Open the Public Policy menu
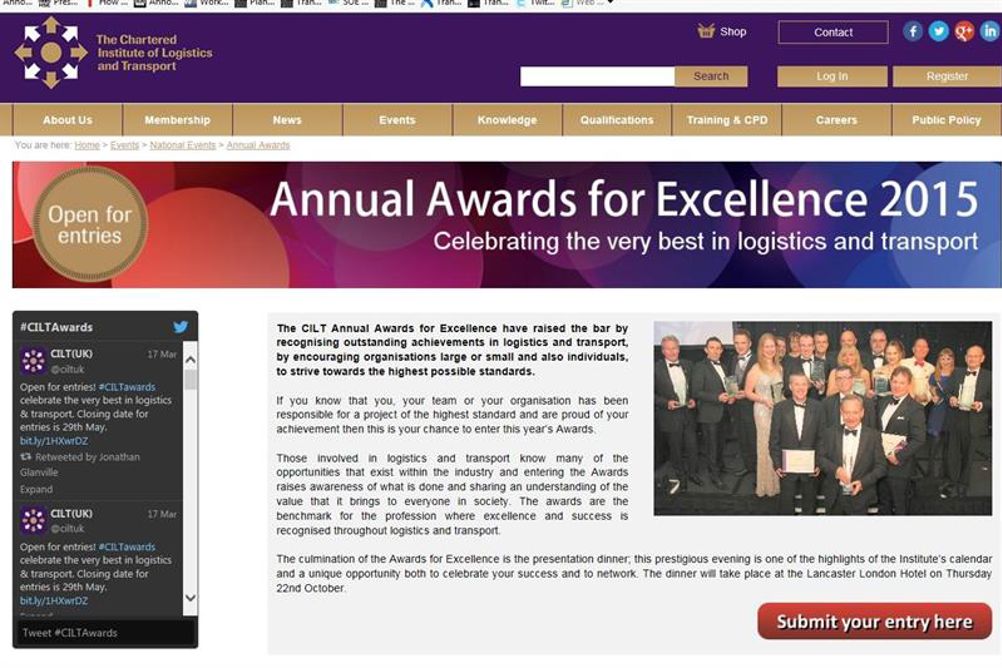The width and height of the screenshot is (1002, 668). [946, 120]
